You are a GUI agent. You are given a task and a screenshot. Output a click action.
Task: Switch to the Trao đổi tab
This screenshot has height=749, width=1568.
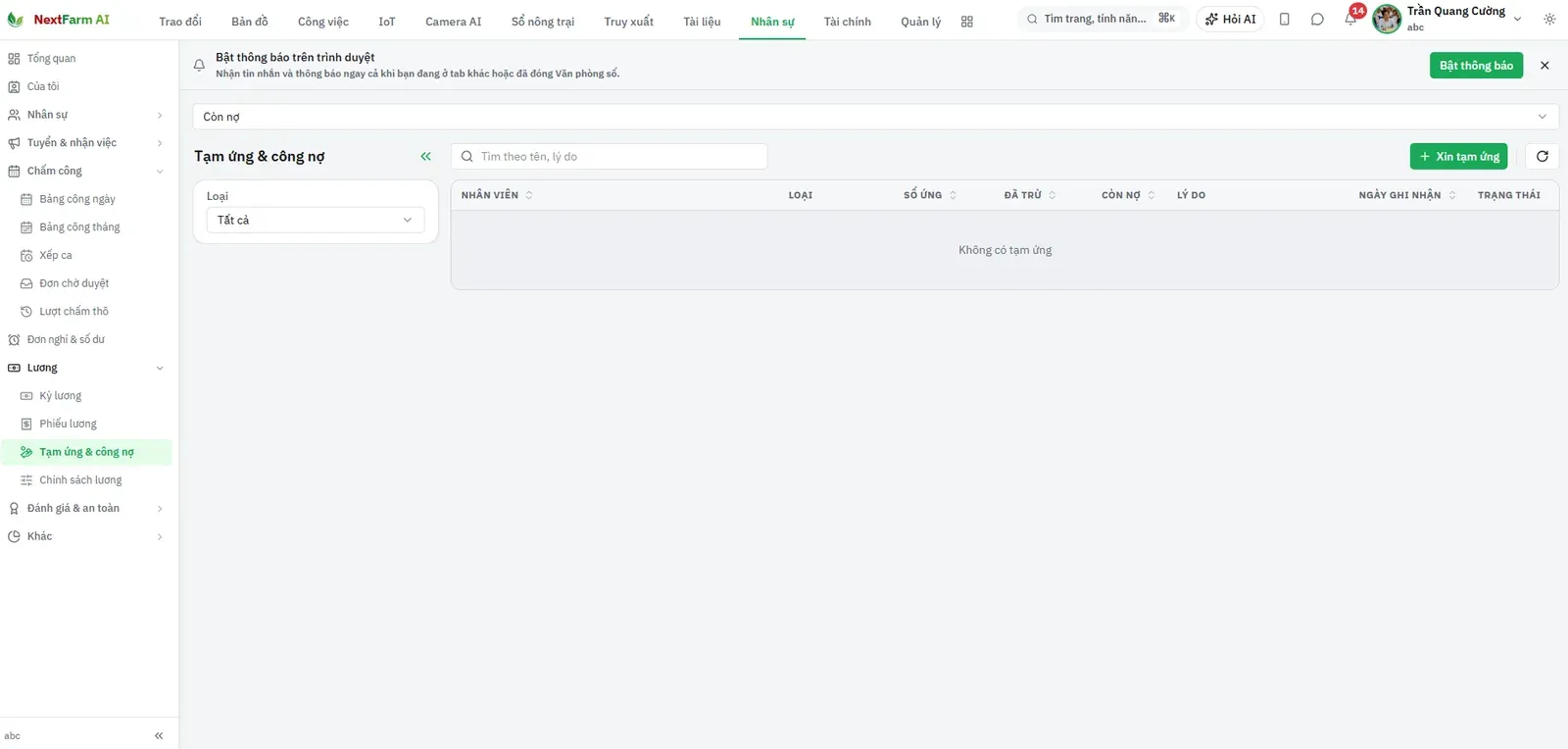(x=180, y=22)
